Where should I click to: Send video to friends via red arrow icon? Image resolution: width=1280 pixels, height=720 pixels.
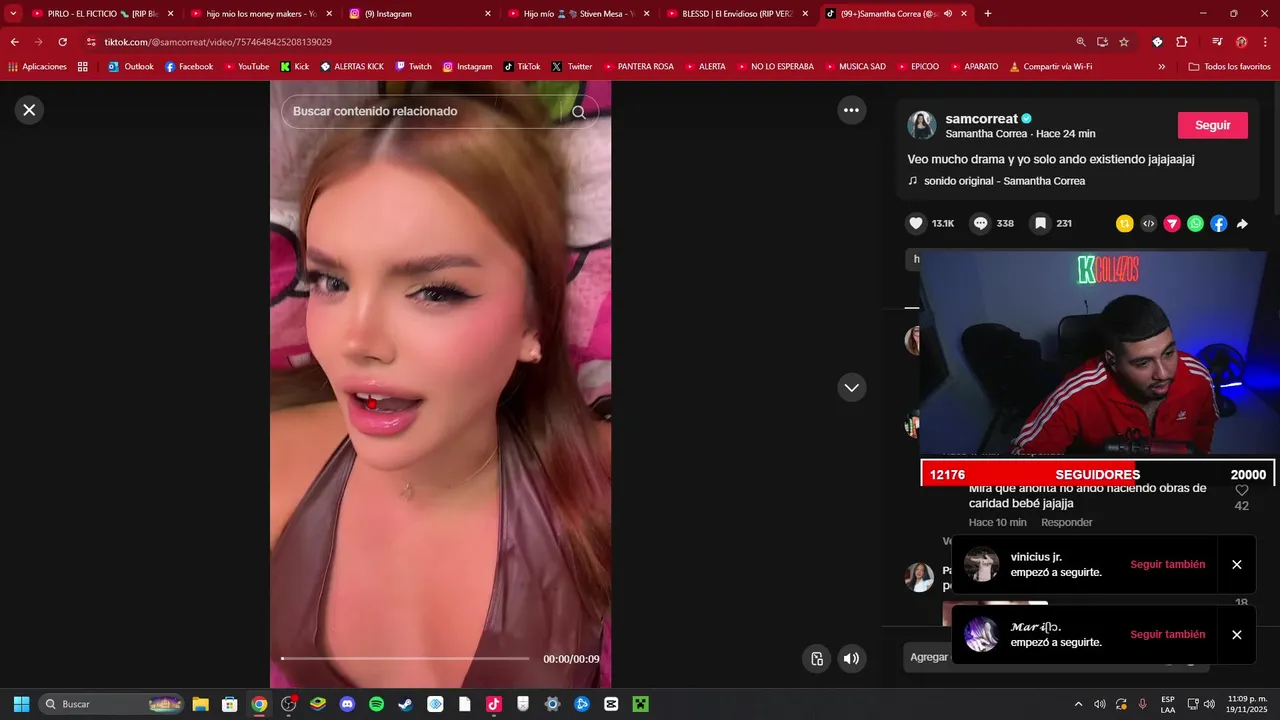pos(1172,224)
